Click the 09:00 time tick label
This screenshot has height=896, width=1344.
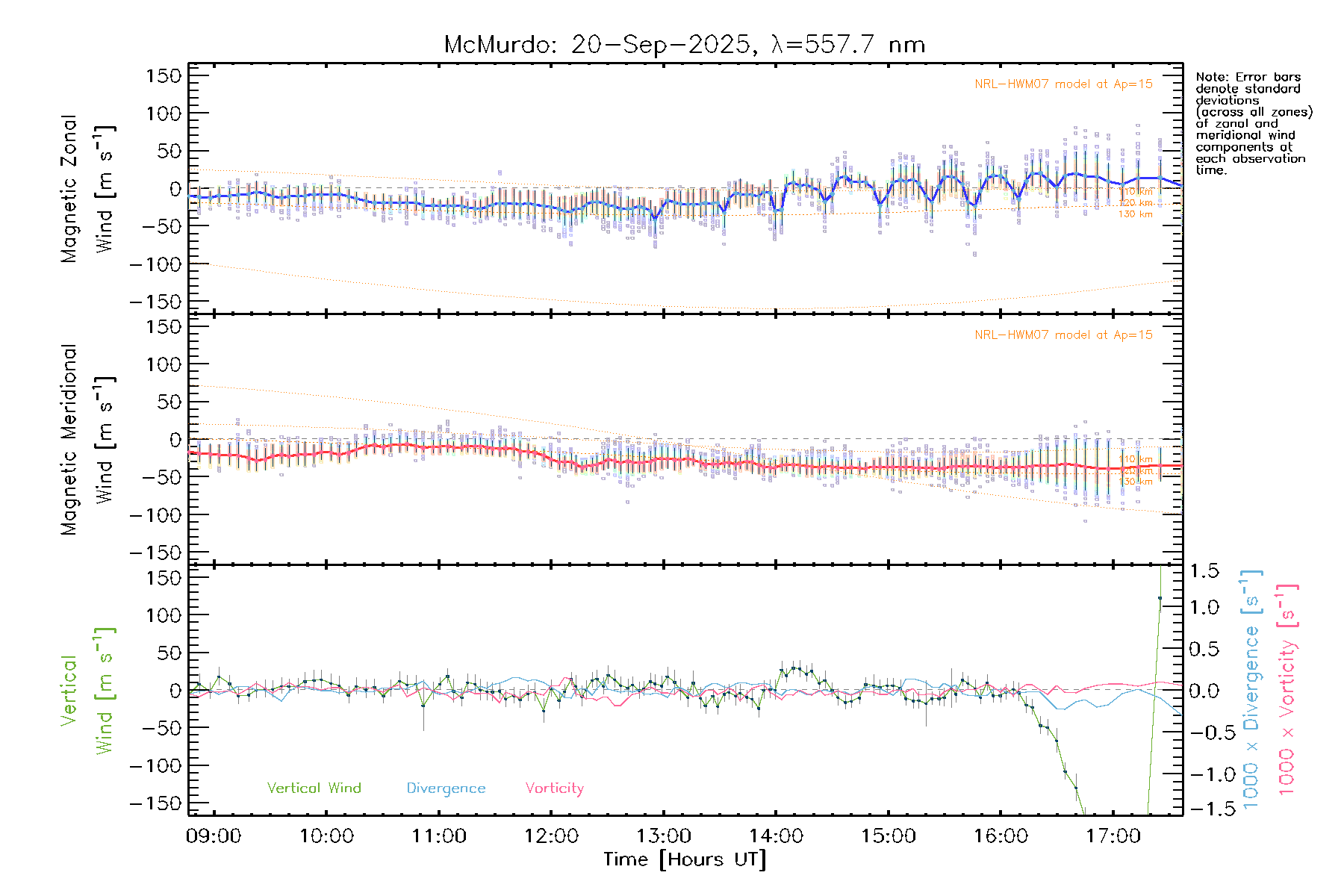click(x=214, y=836)
